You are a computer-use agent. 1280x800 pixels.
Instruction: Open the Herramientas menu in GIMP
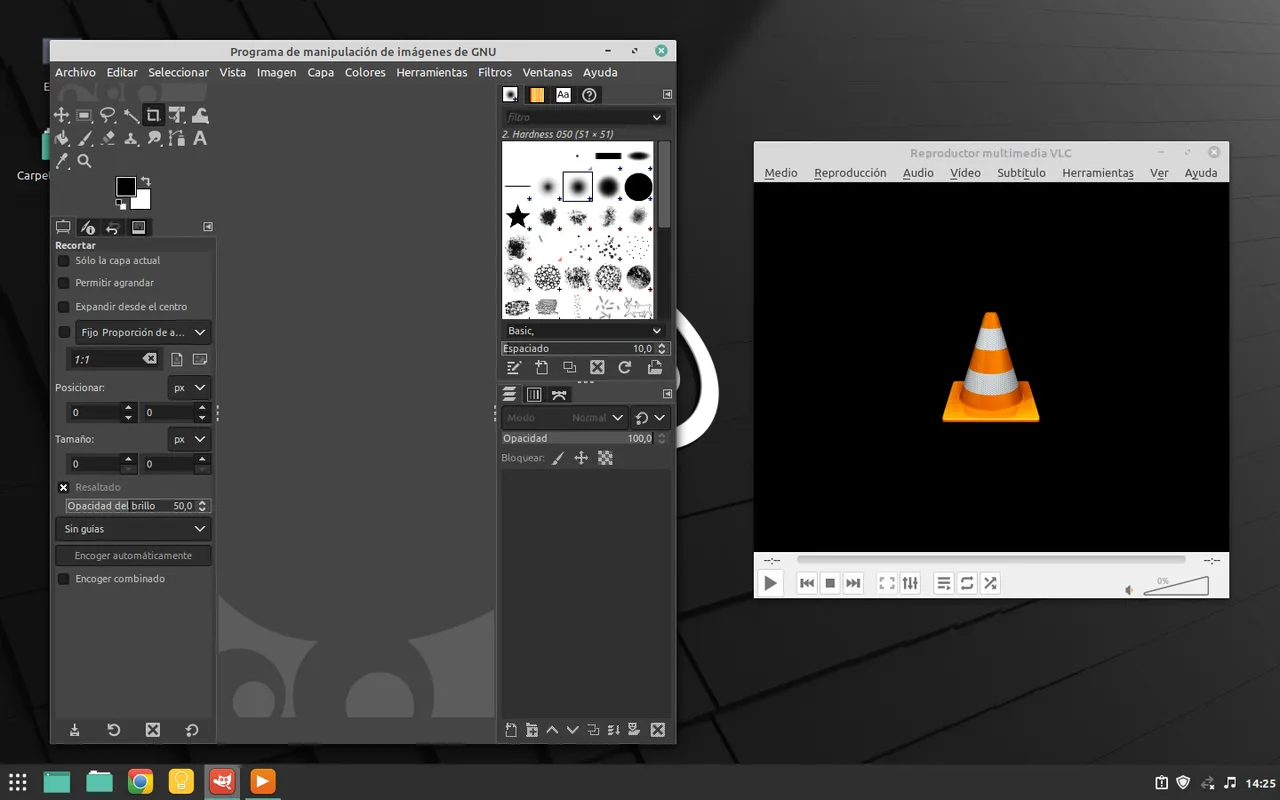(x=432, y=72)
